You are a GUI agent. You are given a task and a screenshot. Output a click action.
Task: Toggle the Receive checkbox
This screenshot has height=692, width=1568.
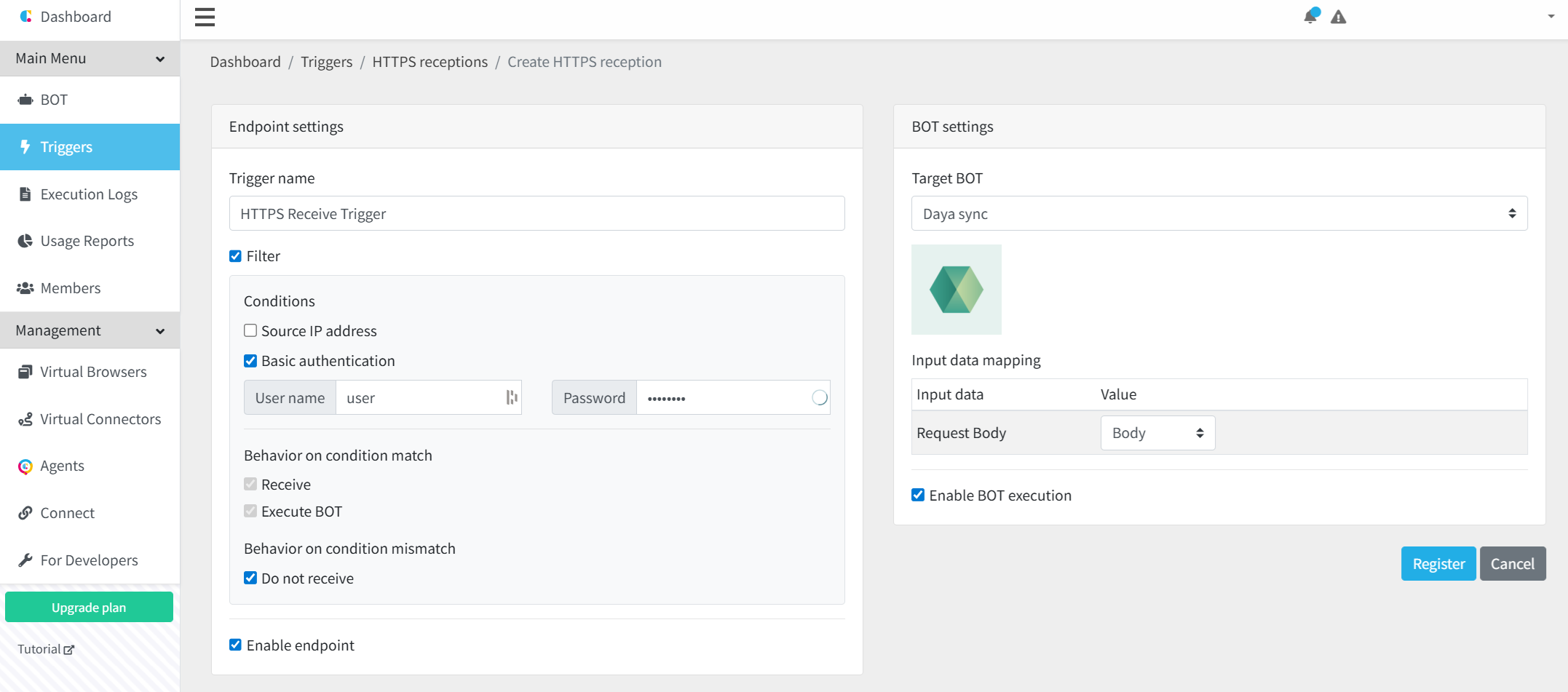250,484
